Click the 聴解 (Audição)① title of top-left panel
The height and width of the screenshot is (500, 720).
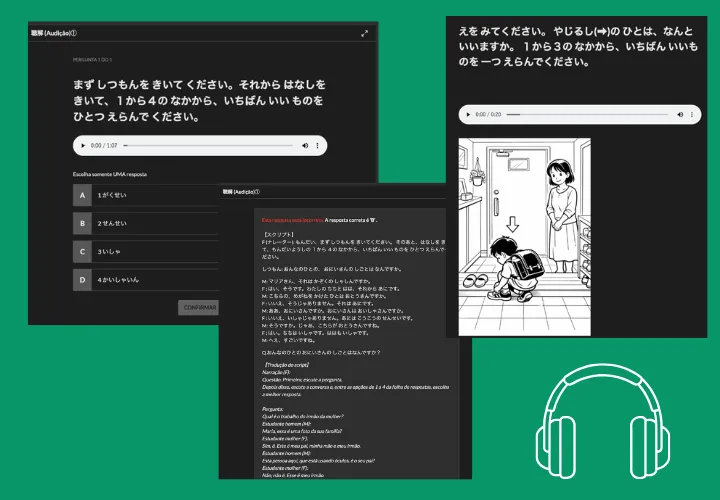54,33
